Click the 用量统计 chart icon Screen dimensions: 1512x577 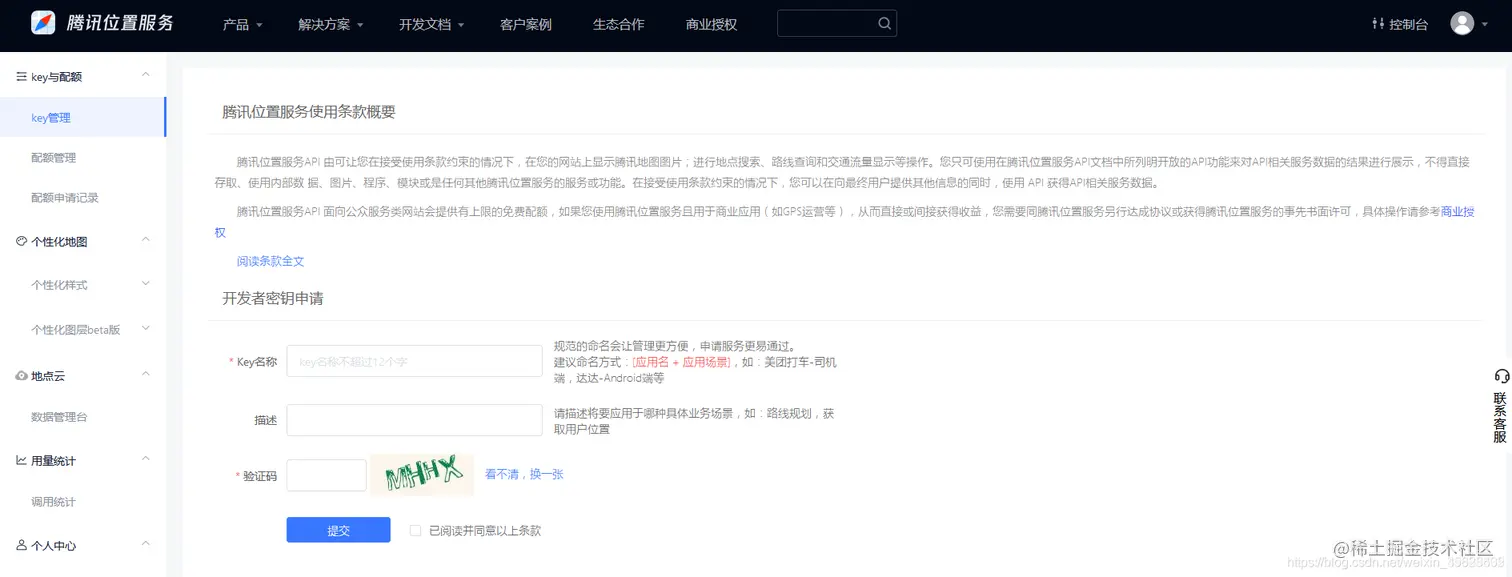(x=21, y=460)
